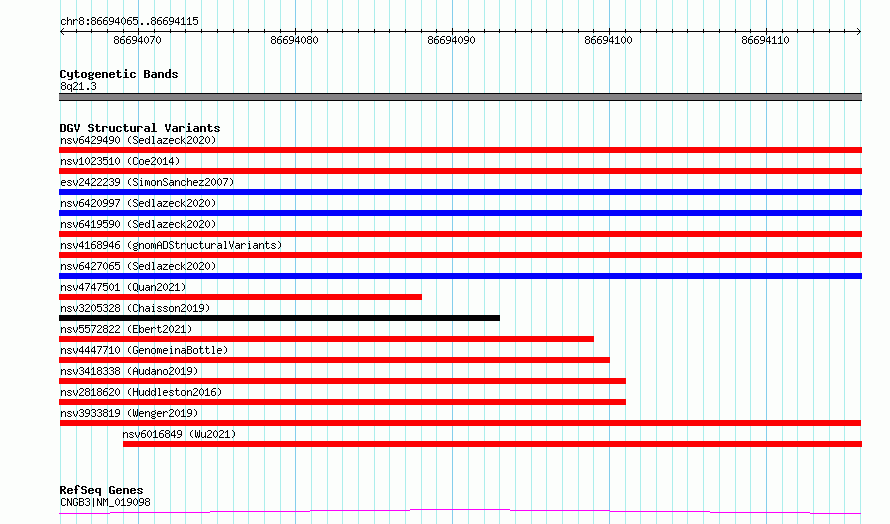Image resolution: width=890 pixels, height=524 pixels.
Task: Open variant nsv6419590 (Sedlazeck2020) label
Action: click(x=138, y=224)
